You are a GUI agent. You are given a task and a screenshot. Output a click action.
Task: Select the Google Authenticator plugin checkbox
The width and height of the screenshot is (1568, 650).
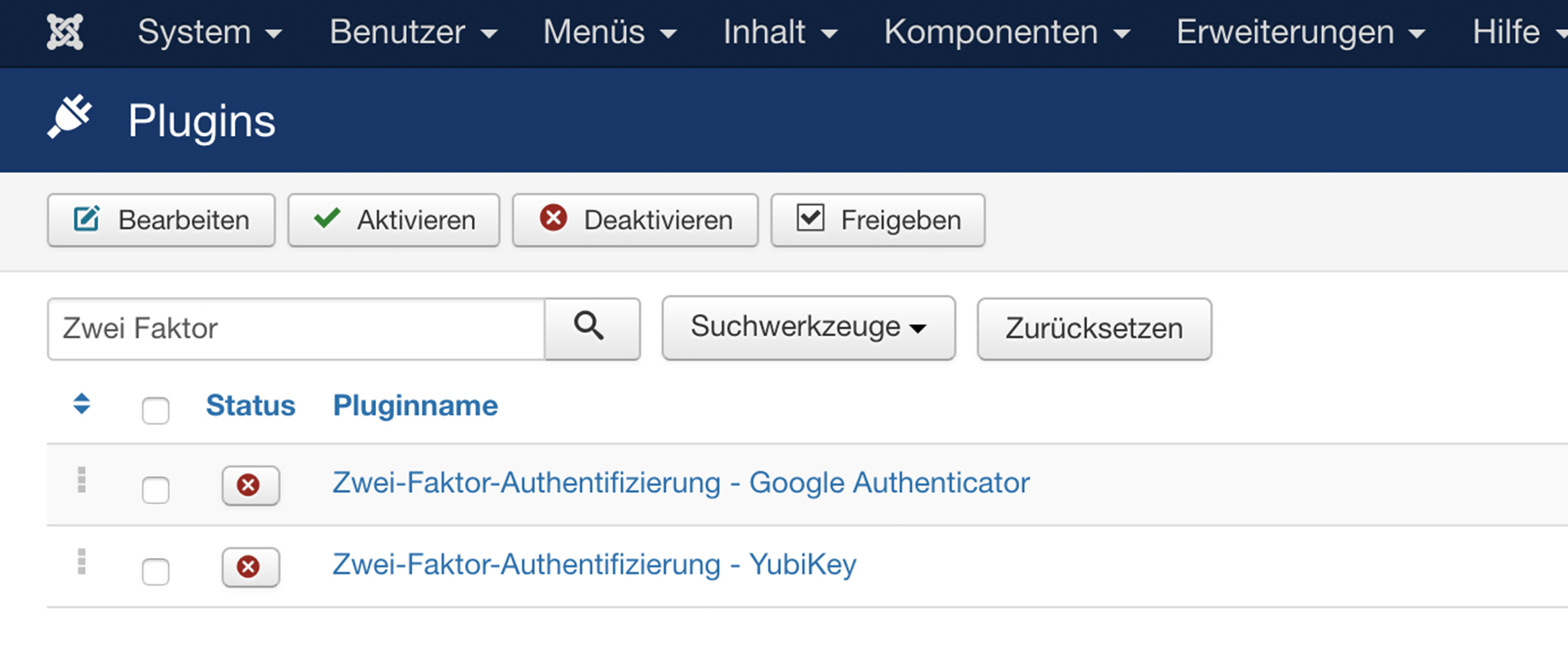pyautogui.click(x=156, y=490)
